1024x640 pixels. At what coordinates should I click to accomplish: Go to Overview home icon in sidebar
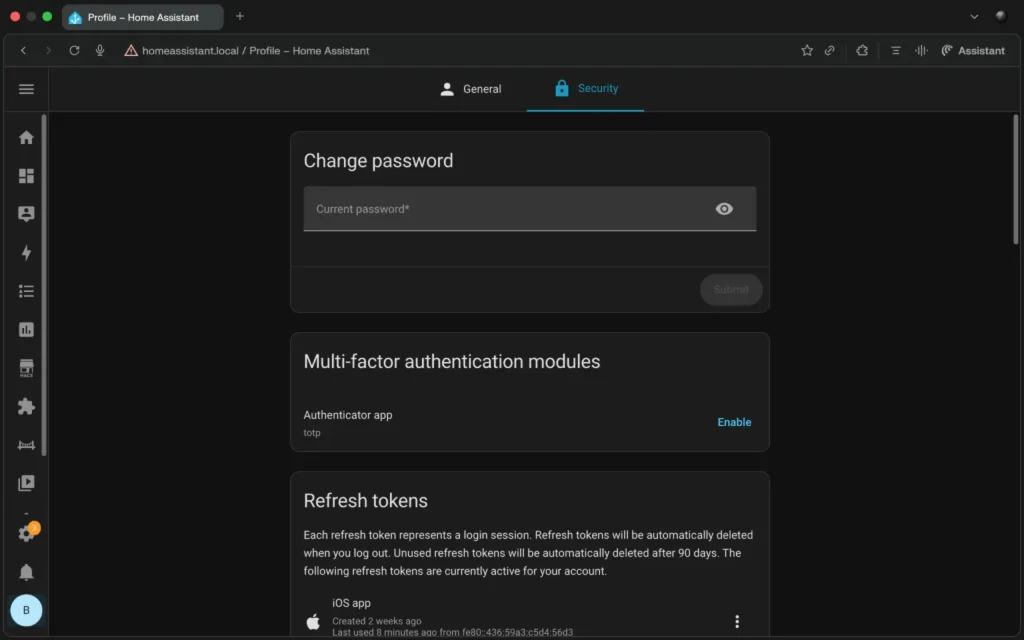(x=26, y=137)
